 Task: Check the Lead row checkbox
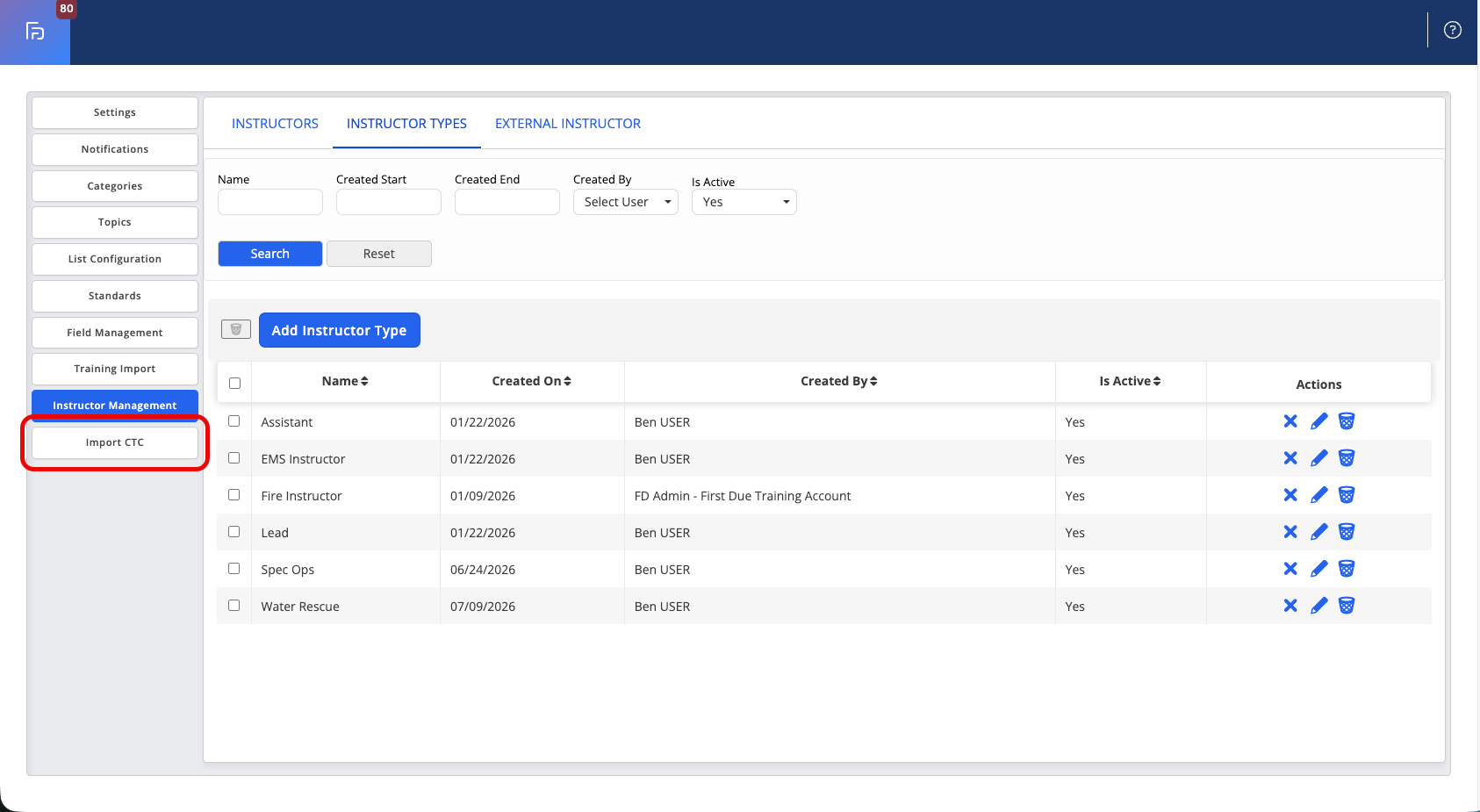[234, 532]
